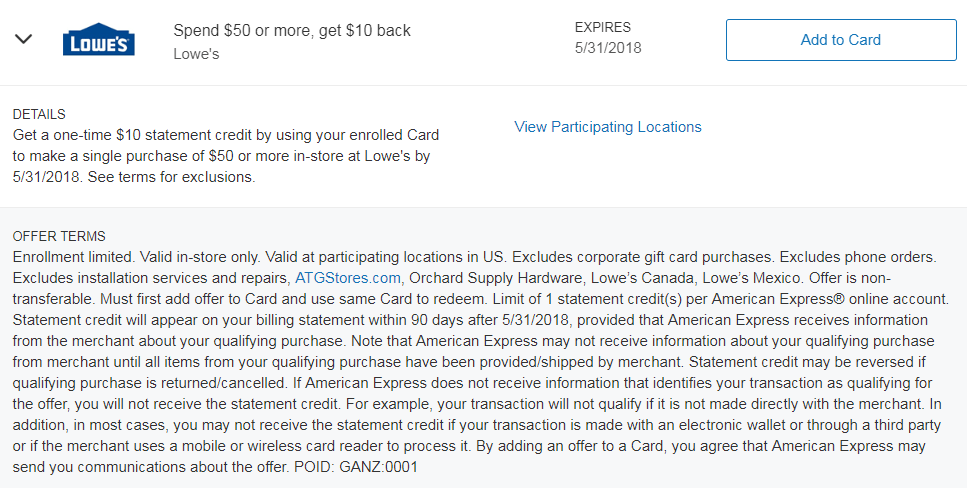
Task: Click the EXPIRES label
Action: point(603,27)
